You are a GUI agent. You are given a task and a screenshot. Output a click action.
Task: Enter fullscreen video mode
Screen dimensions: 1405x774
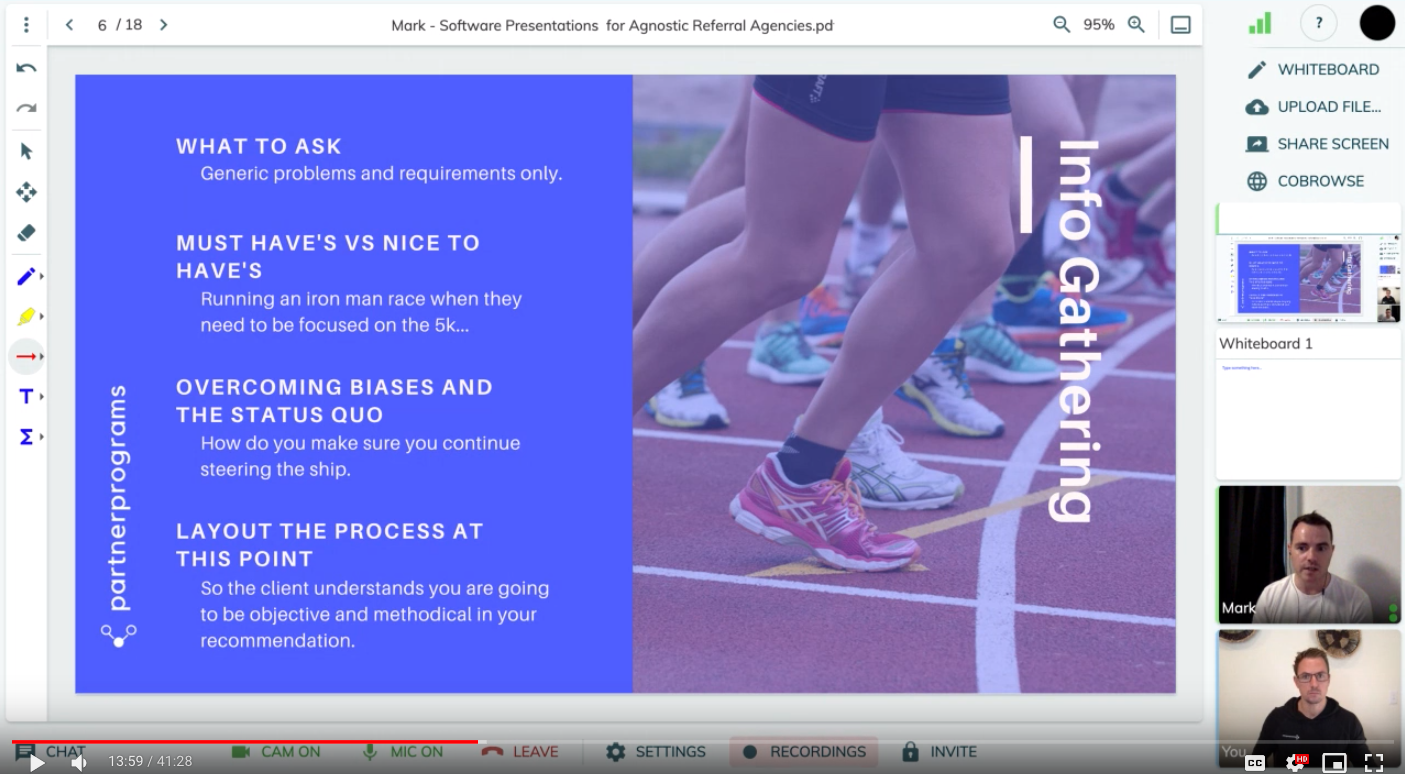click(1374, 762)
